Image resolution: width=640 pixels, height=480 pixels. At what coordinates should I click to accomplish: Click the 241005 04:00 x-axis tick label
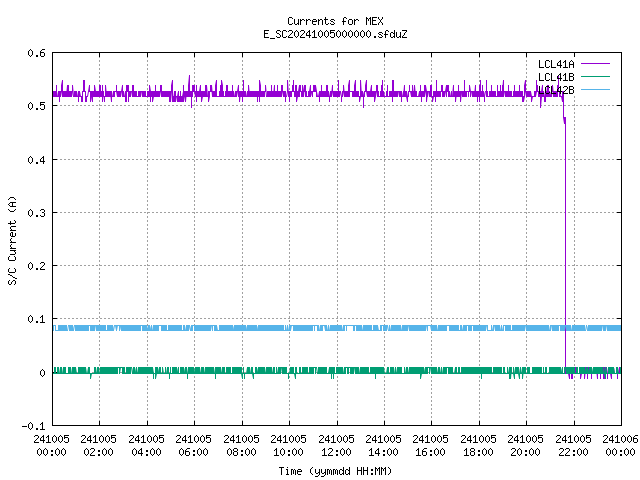tap(146, 446)
